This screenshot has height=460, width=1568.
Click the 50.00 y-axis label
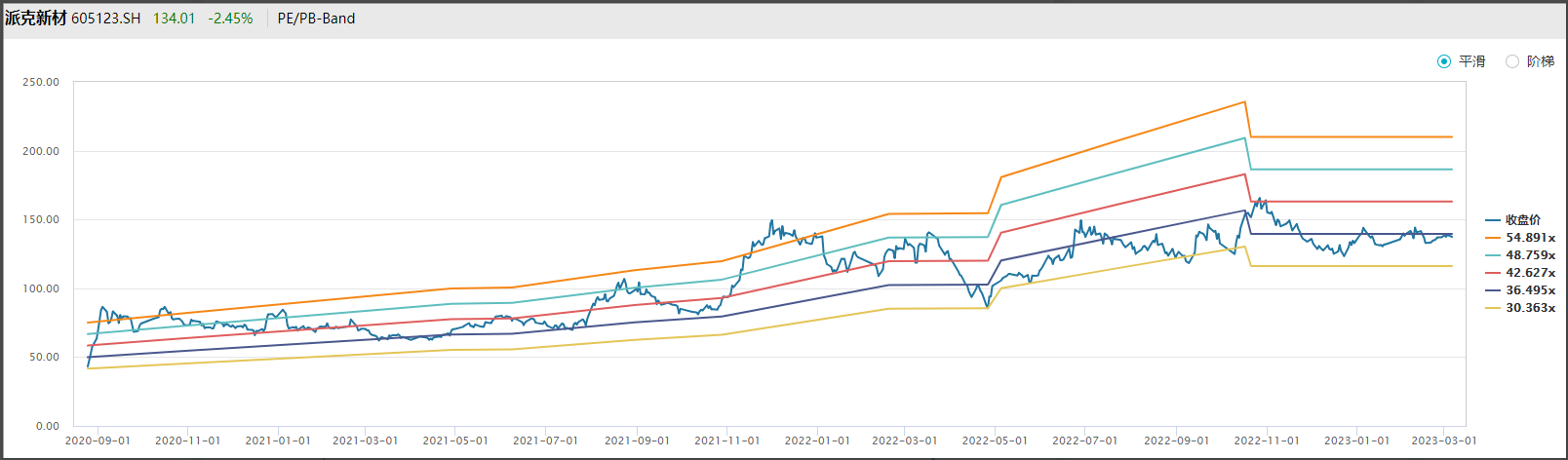pos(44,358)
